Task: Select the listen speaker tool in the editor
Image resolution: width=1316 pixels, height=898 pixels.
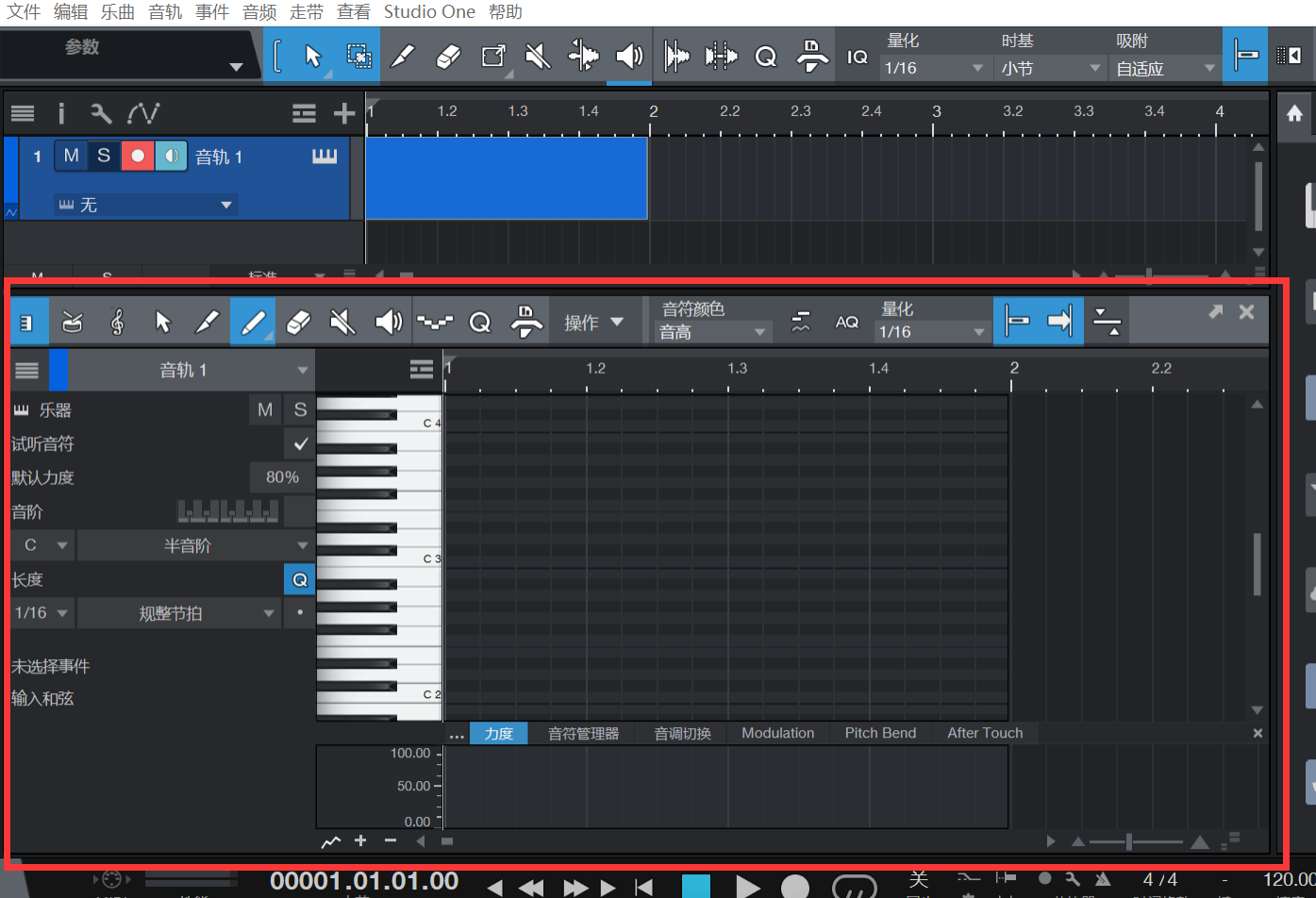Action: pyautogui.click(x=388, y=323)
